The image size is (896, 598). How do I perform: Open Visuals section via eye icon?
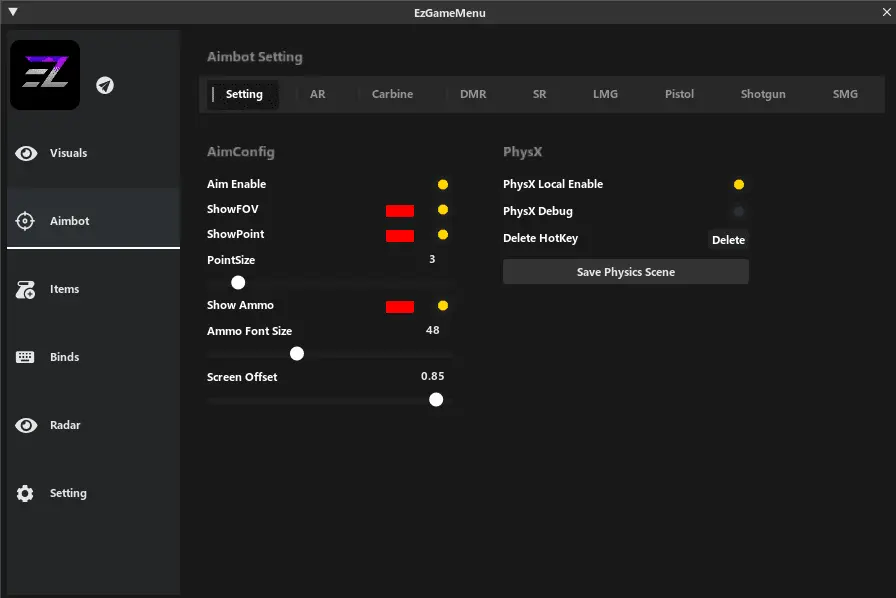(26, 153)
